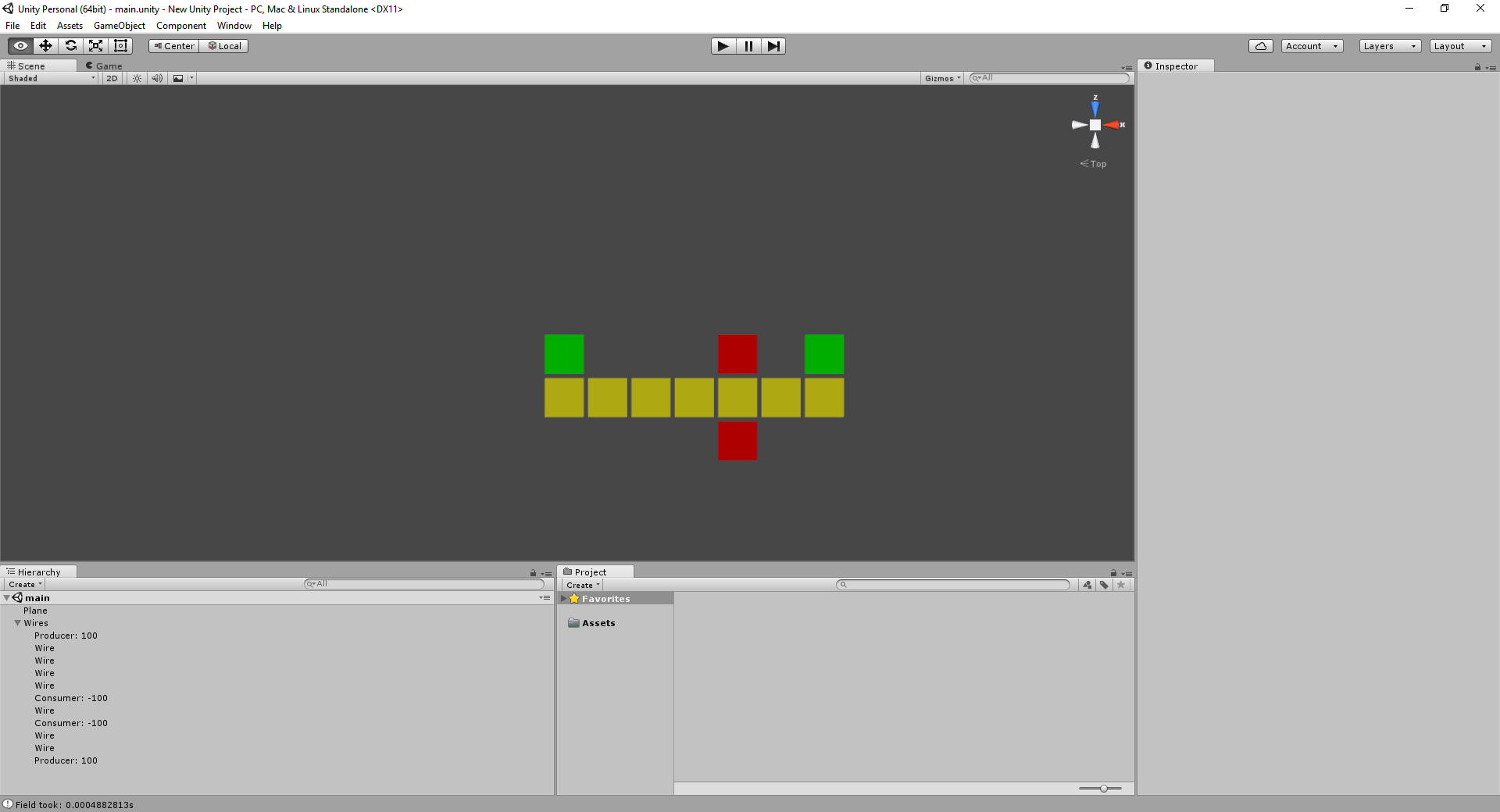Open the Layers dropdown
This screenshot has height=812, width=1500.
click(x=1389, y=46)
